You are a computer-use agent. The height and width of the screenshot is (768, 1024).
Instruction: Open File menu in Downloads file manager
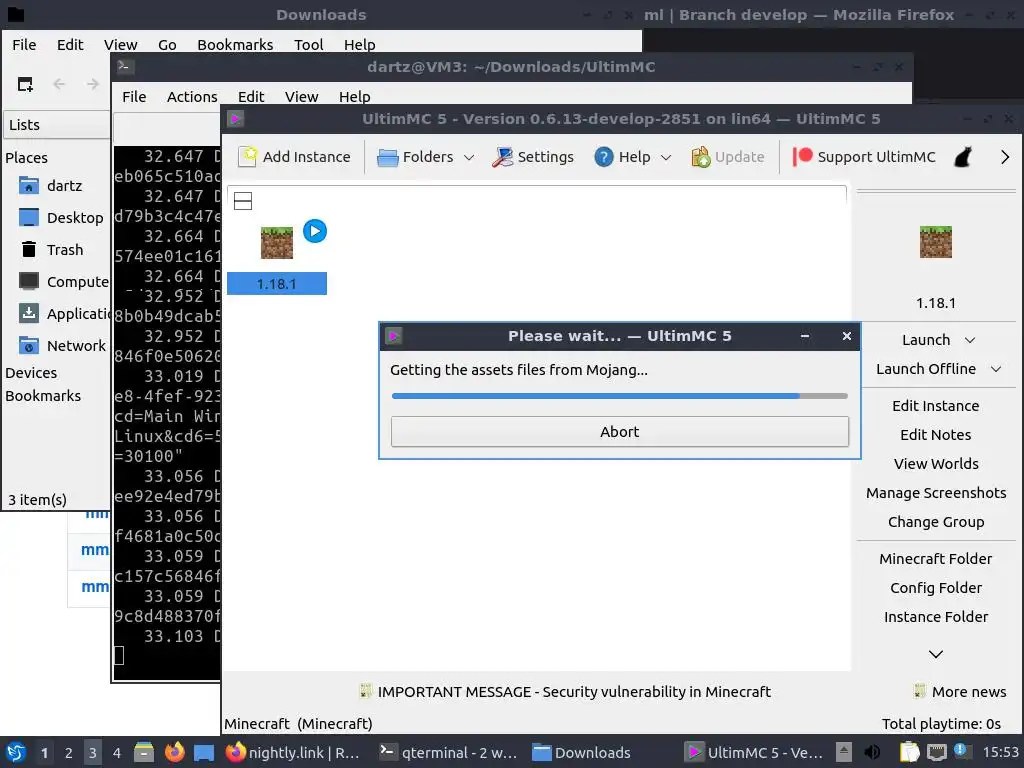point(24,44)
